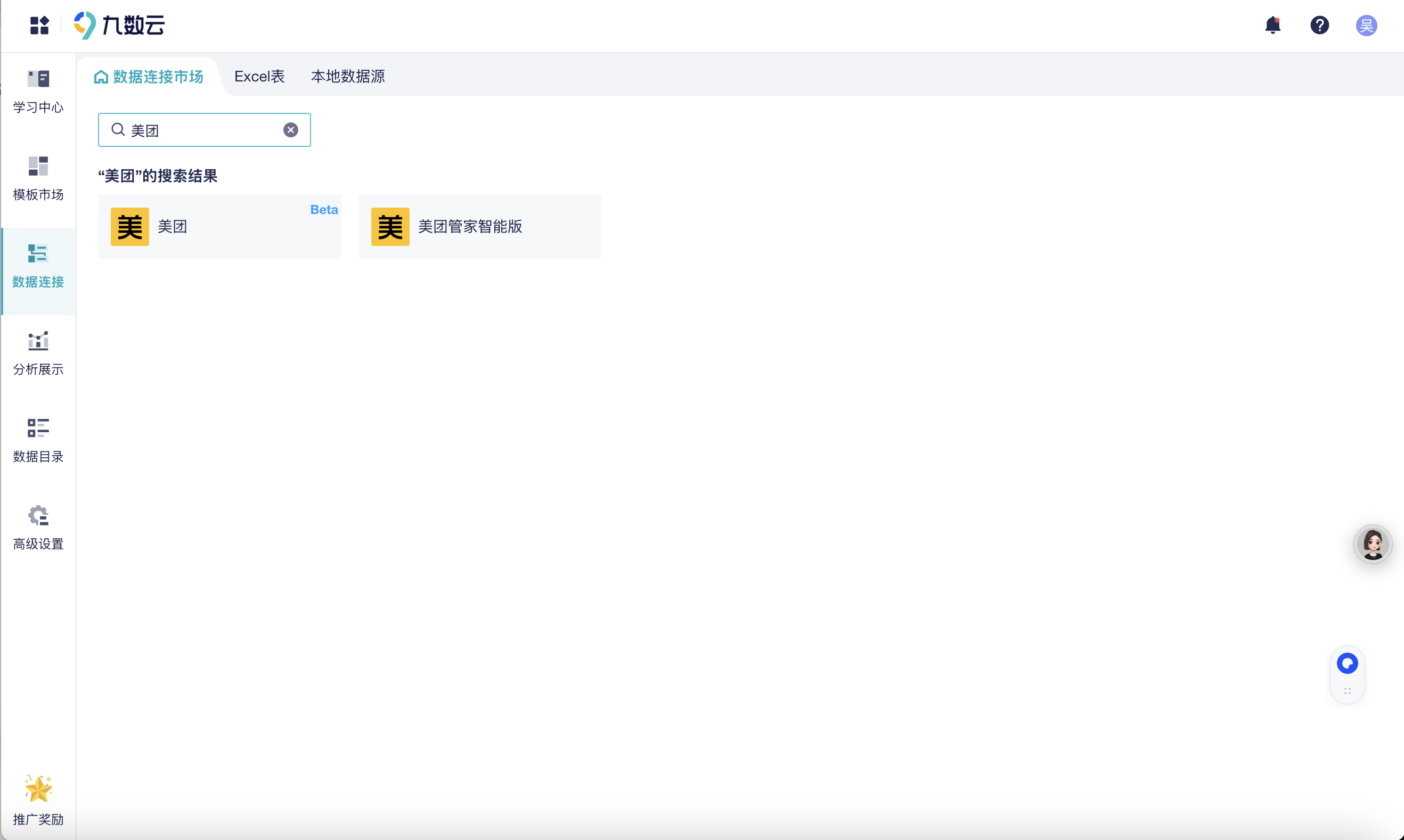Open the 高级设置 sidebar section
Viewport: 1404px width, 840px height.
click(38, 526)
